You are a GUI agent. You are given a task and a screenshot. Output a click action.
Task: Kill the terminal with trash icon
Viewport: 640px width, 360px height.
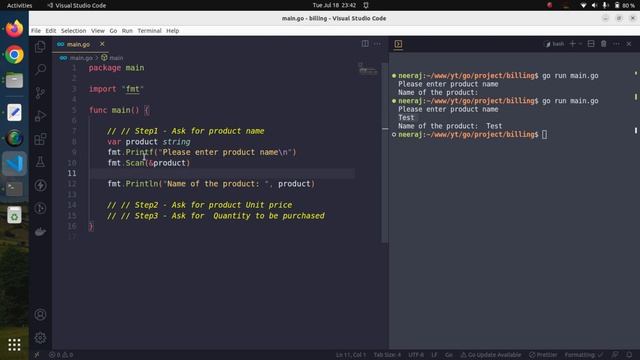coord(604,44)
